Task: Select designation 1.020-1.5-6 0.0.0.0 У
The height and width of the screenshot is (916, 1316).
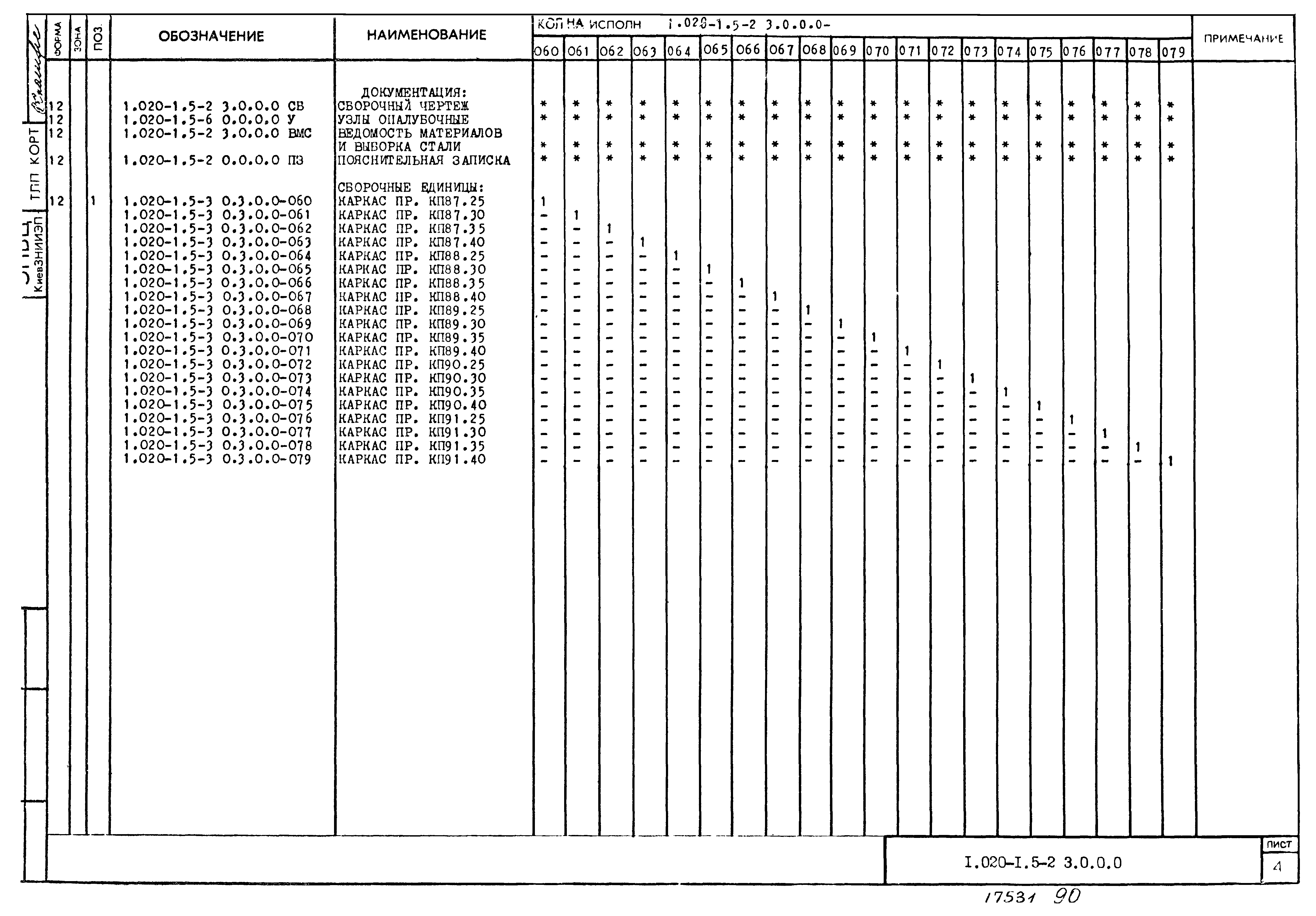Action: (210, 120)
